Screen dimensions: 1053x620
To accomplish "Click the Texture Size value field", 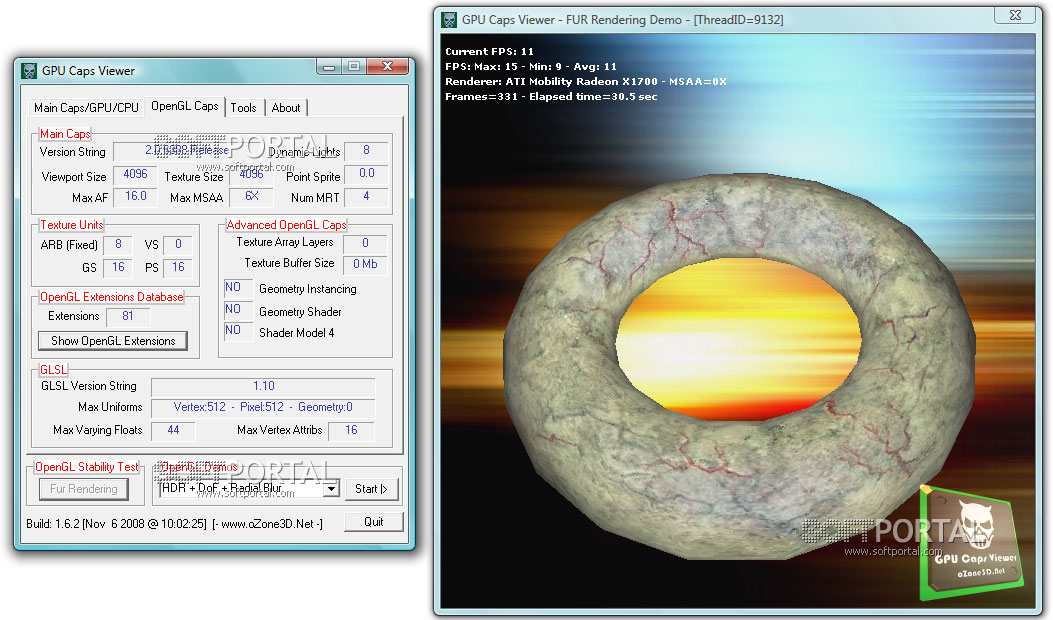I will coord(251,175).
